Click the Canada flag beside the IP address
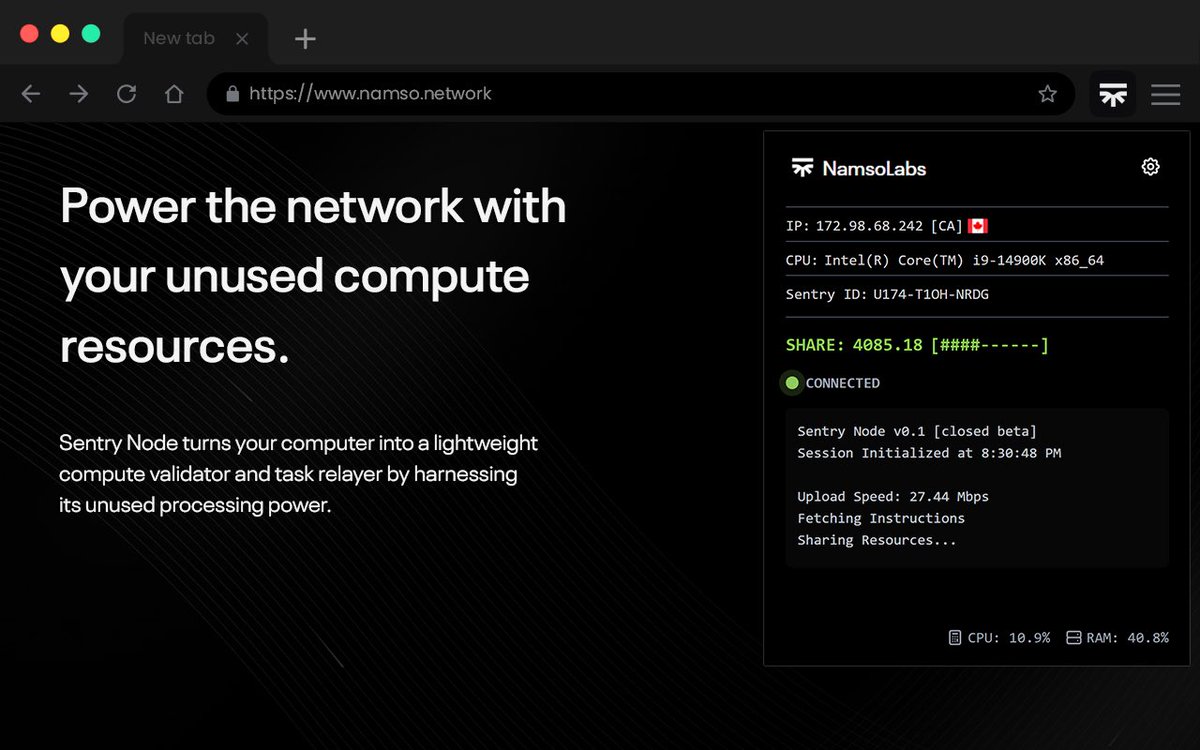Image resolution: width=1200 pixels, height=750 pixels. pyautogui.click(x=976, y=225)
